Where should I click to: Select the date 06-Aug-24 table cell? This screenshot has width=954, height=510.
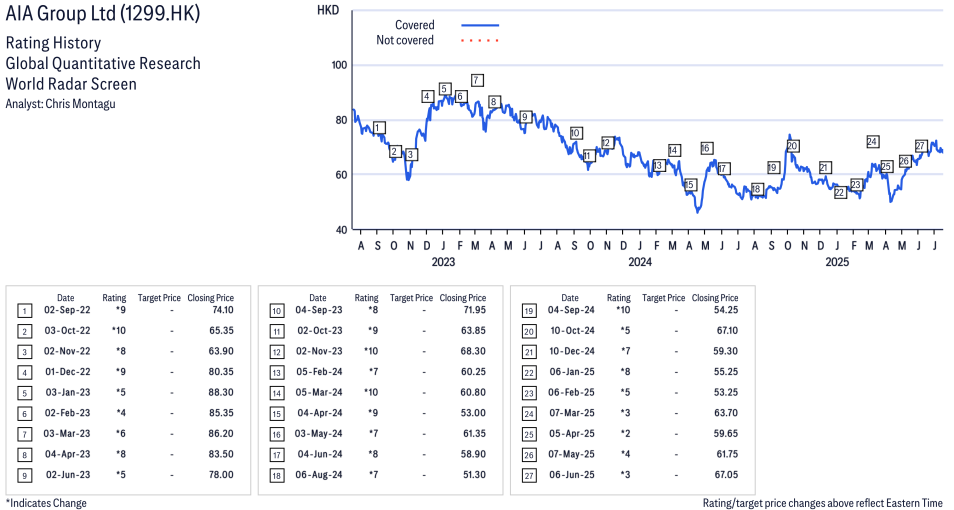[319, 475]
